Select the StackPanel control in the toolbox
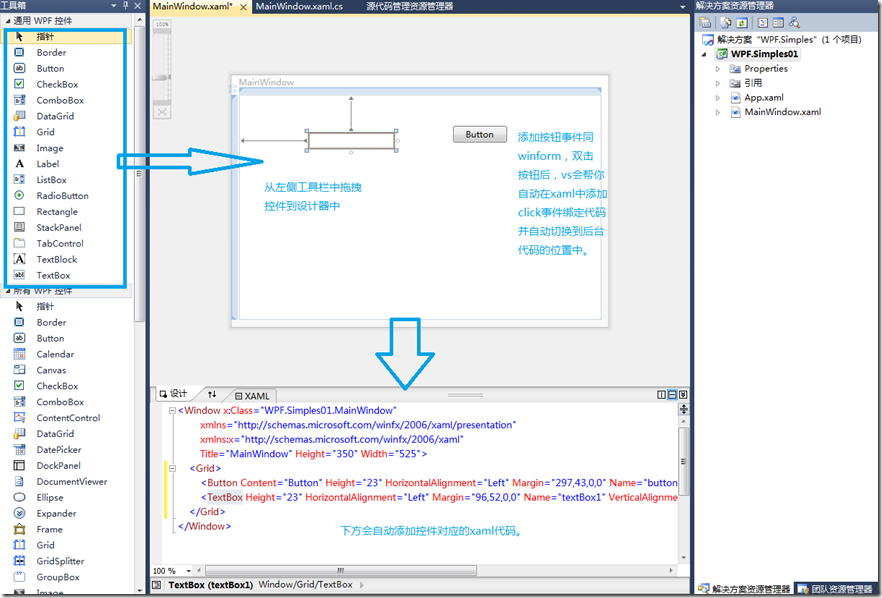This screenshot has width=882, height=598. pos(68,227)
